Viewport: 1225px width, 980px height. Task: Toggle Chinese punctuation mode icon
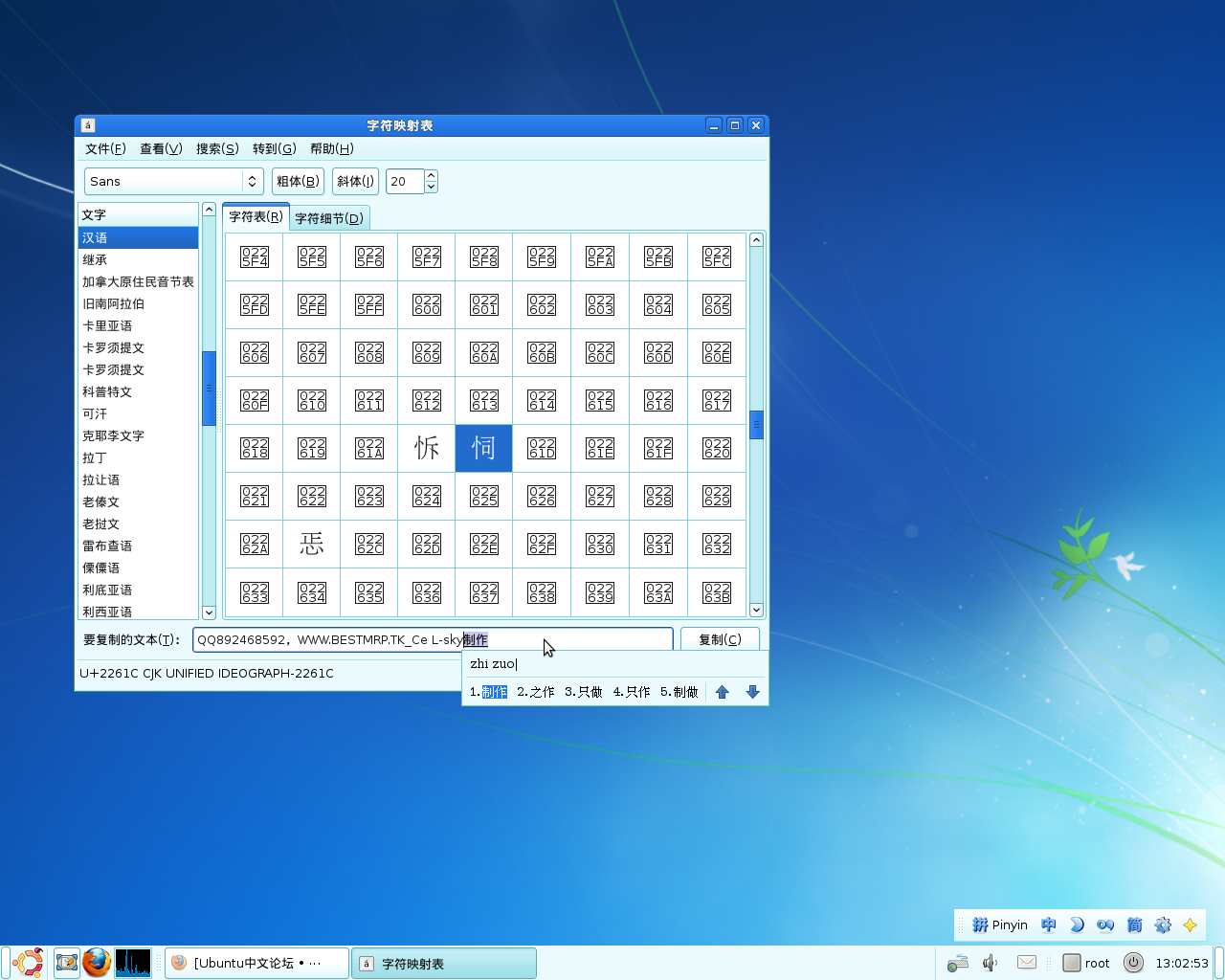tap(1105, 924)
